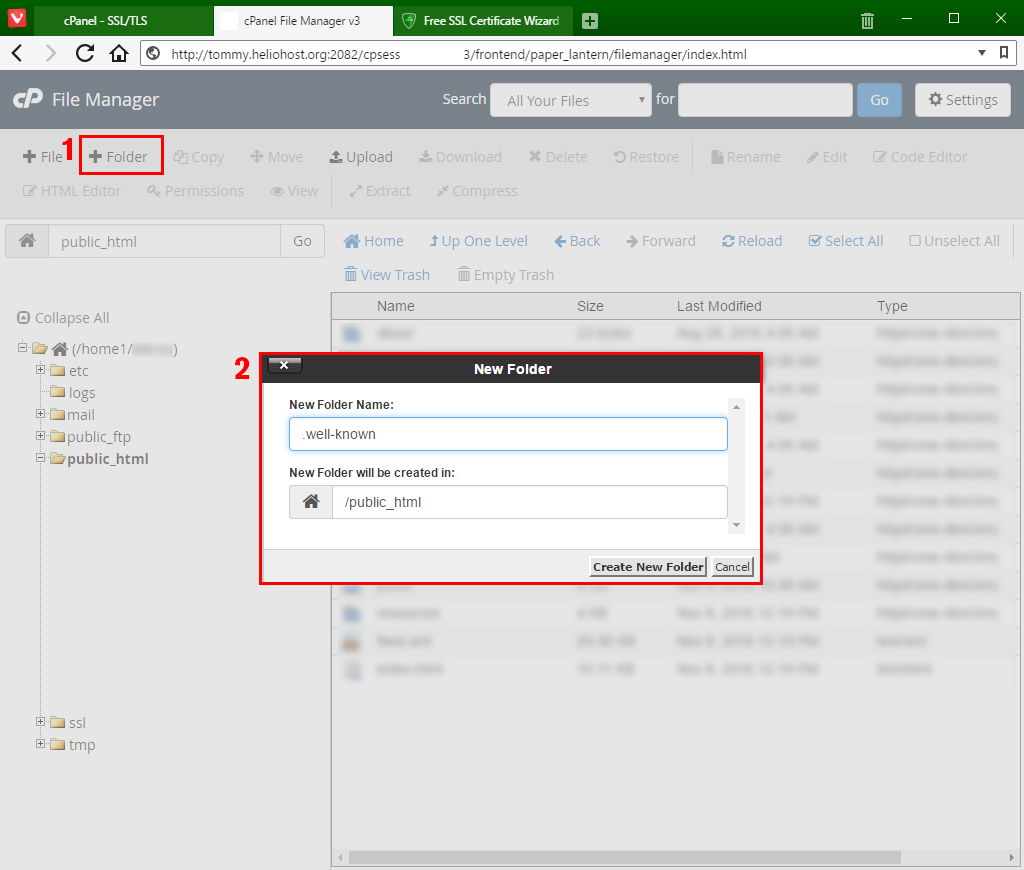Viewport: 1024px width, 870px height.
Task: Switch to Free SSL Certificate Wizard tab
Action: pos(483,21)
